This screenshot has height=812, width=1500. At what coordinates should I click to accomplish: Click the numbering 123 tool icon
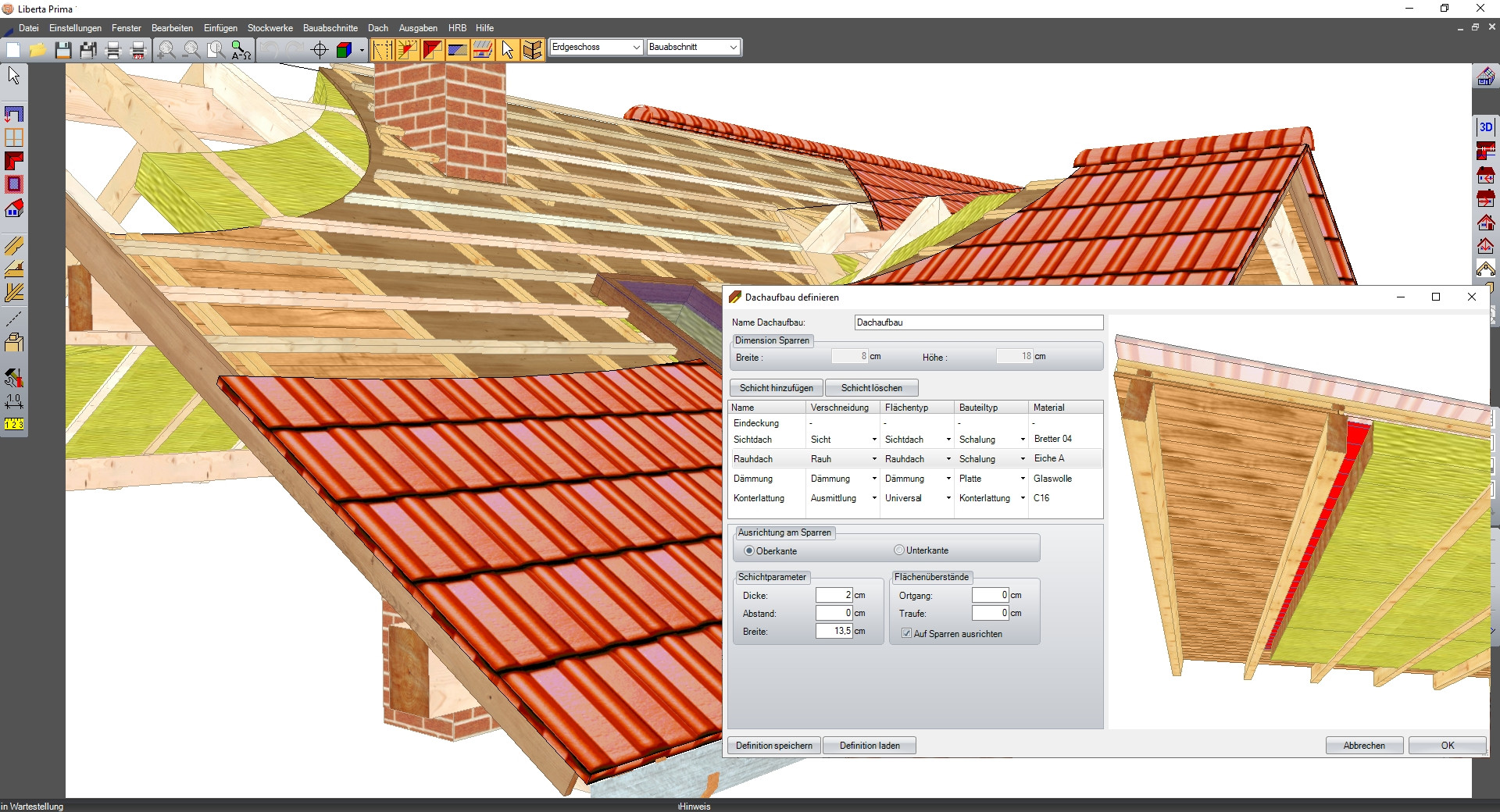pyautogui.click(x=14, y=424)
